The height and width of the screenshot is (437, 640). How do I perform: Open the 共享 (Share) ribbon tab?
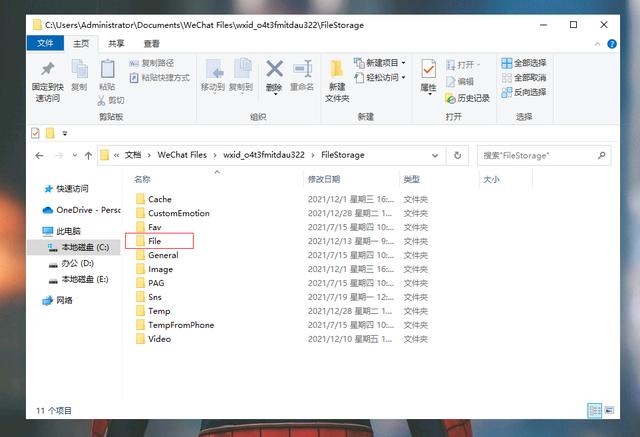point(116,44)
